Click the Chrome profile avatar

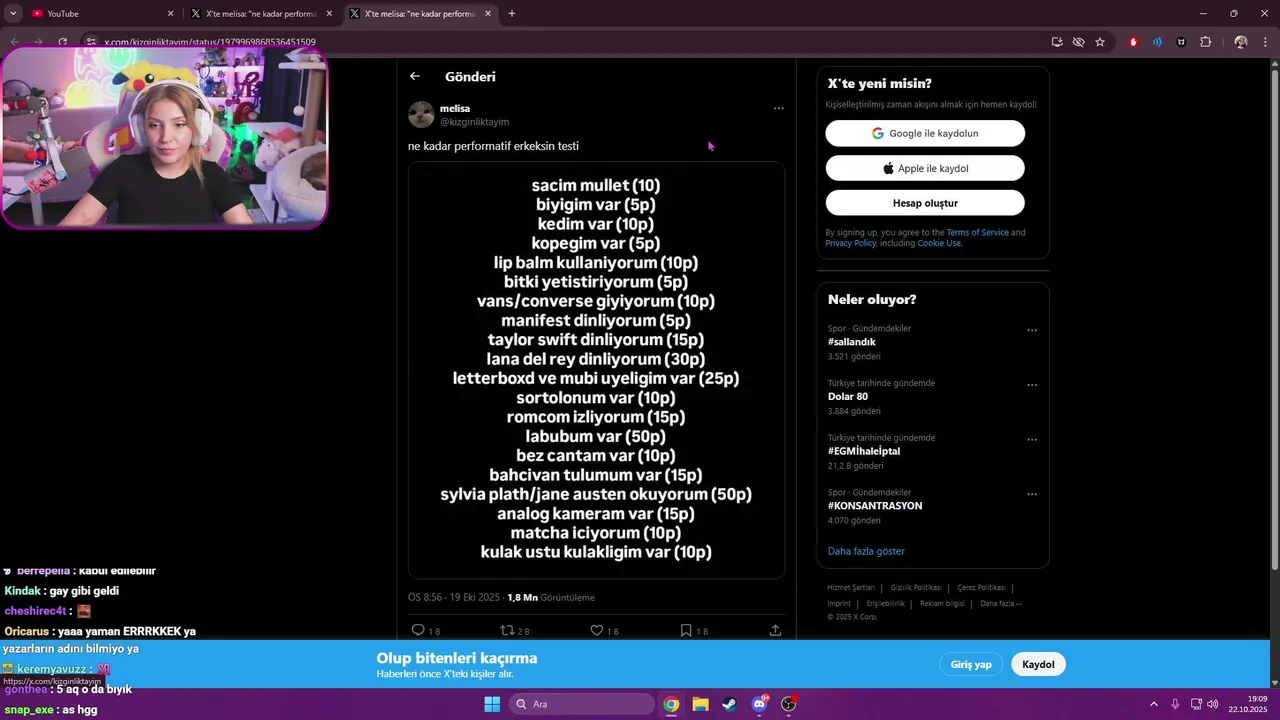coord(1241,42)
